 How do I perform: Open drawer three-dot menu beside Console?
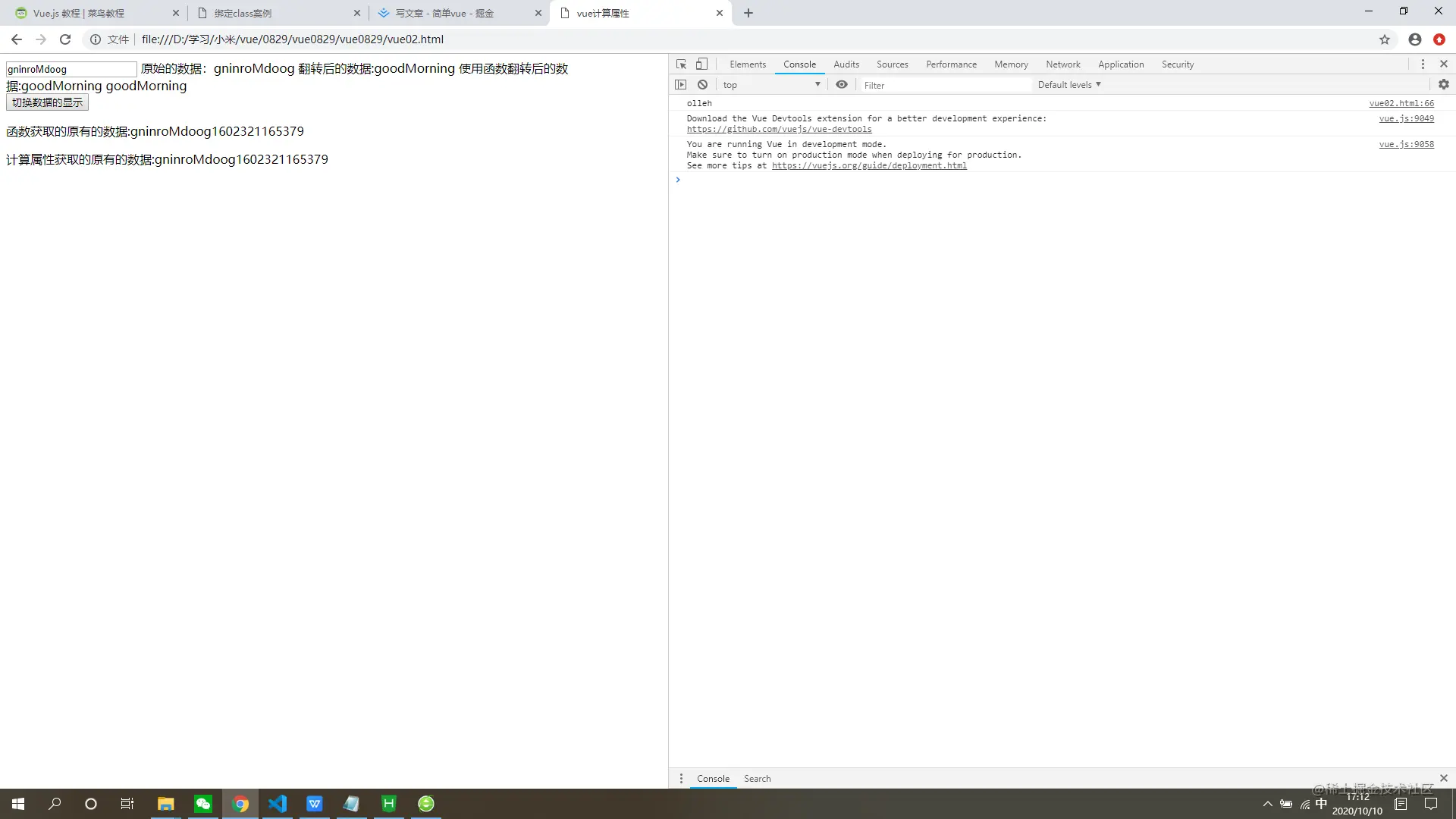click(681, 779)
